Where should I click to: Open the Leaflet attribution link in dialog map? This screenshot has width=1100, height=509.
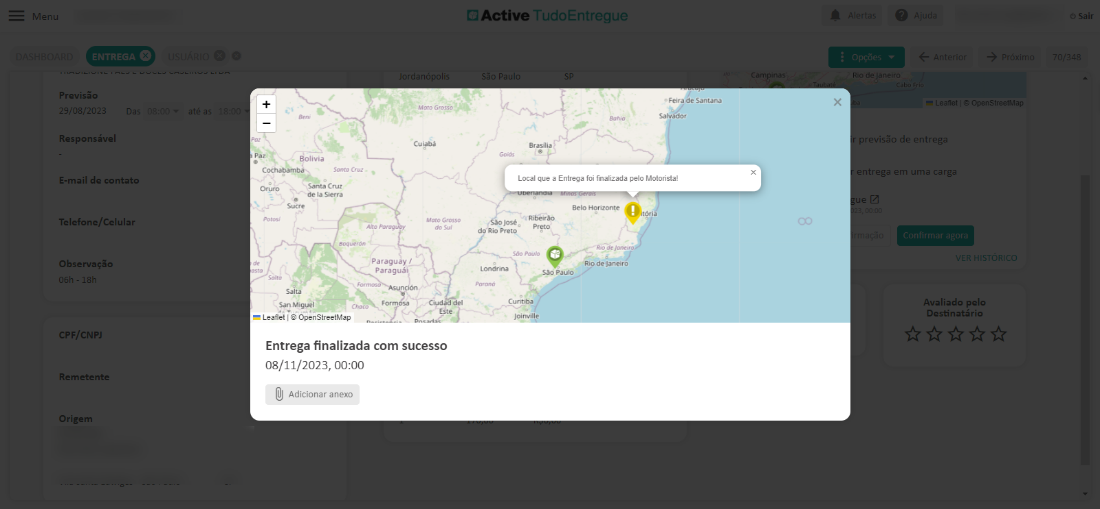click(x=269, y=318)
